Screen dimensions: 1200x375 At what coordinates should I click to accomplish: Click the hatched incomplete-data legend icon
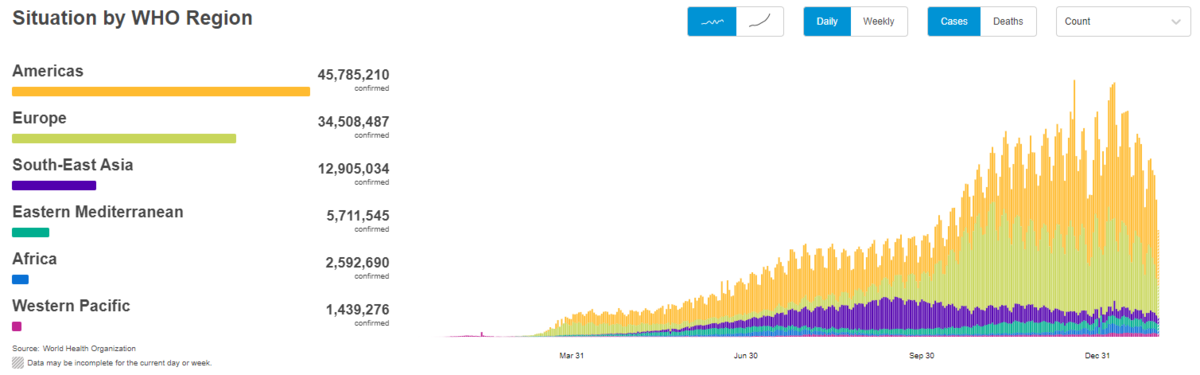coord(17,362)
